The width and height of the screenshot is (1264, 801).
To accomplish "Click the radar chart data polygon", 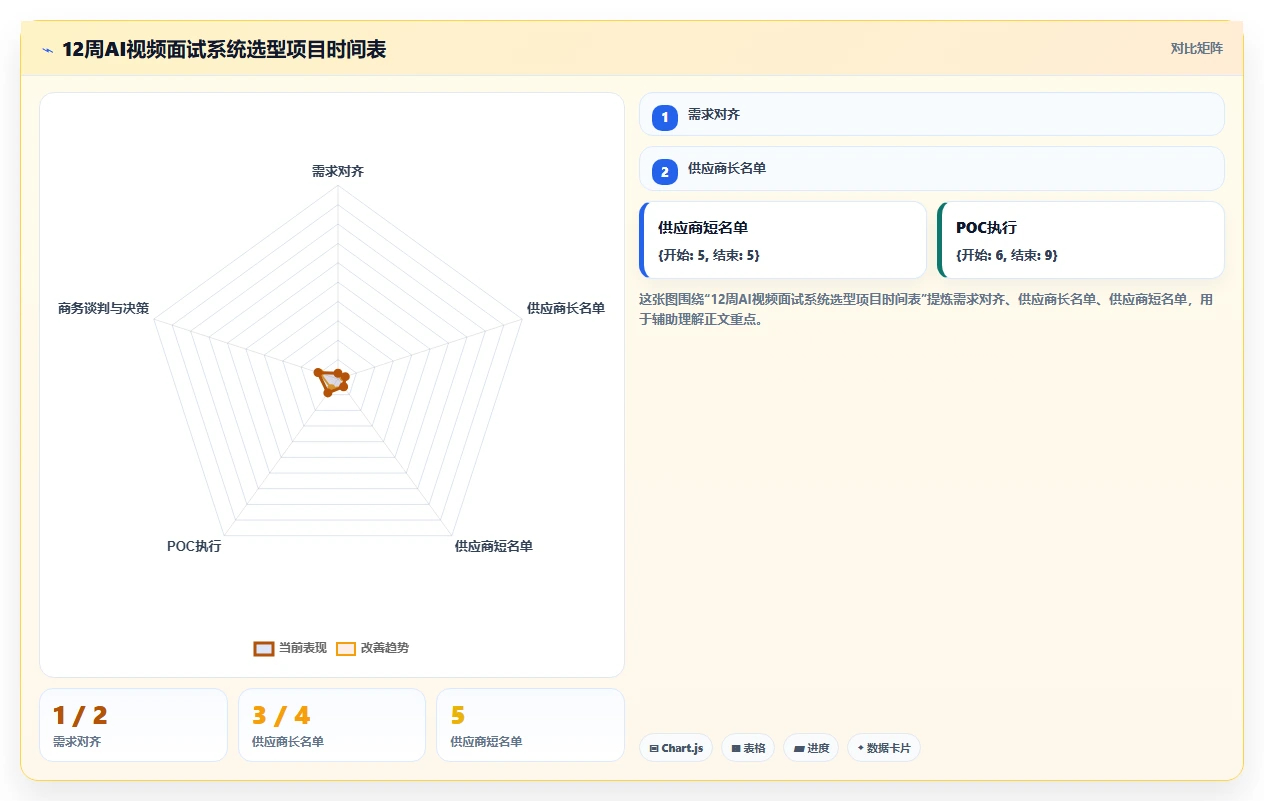I will (x=331, y=381).
